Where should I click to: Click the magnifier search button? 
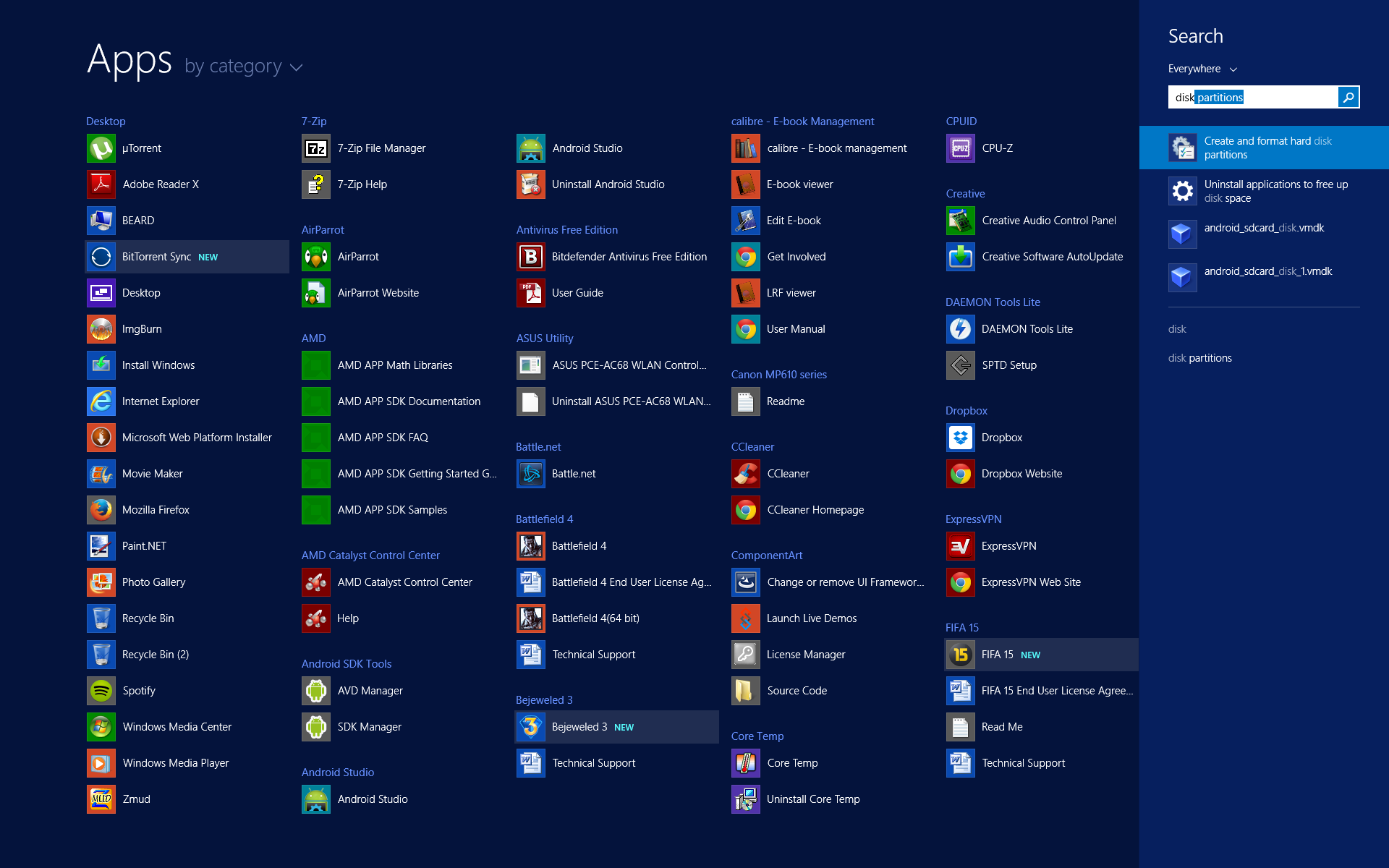click(x=1348, y=97)
